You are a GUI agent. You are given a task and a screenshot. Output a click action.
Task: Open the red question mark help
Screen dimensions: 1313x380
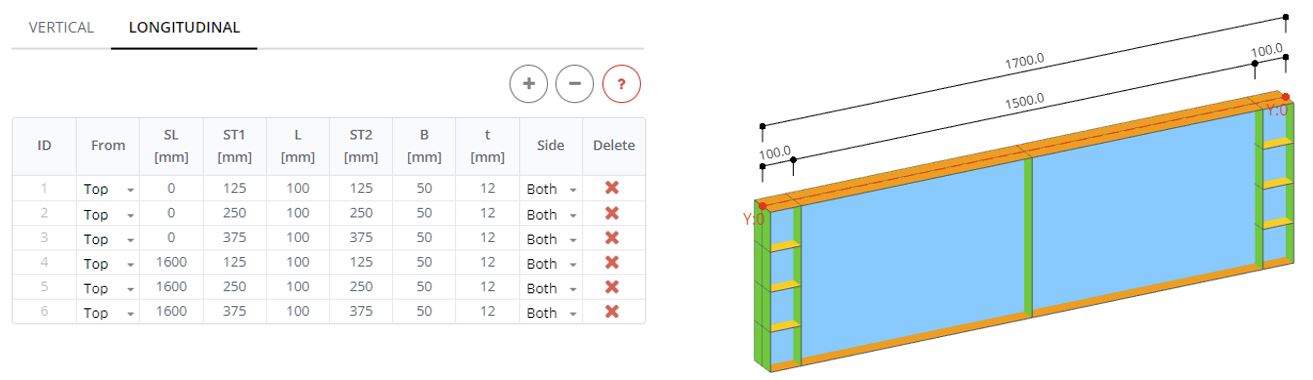(621, 84)
